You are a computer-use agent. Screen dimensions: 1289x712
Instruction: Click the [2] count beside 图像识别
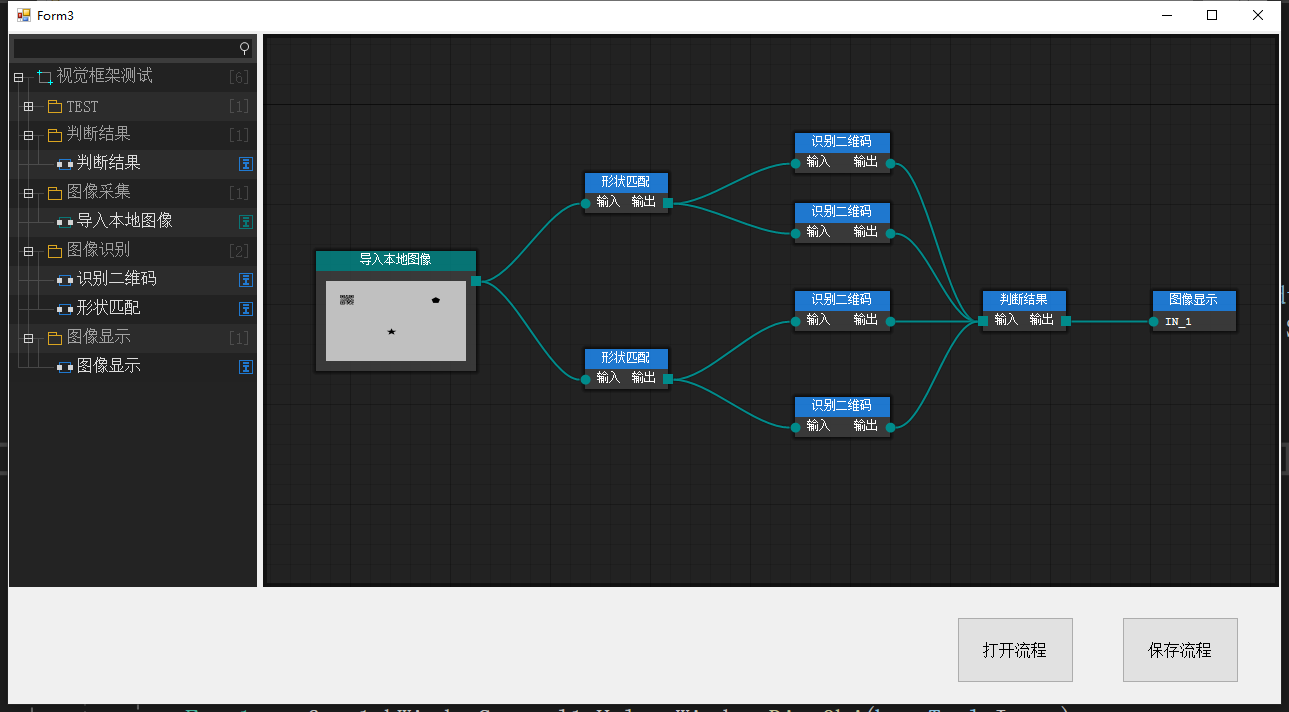coord(239,251)
